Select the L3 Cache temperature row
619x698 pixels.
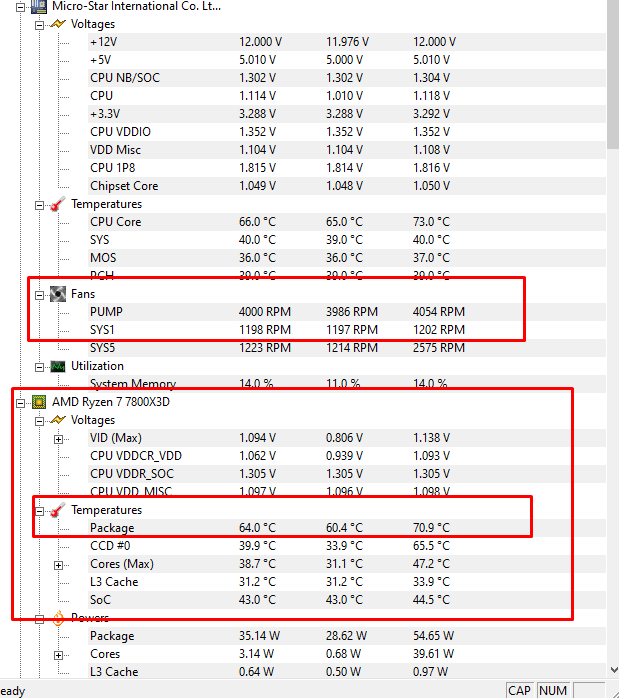point(347,582)
